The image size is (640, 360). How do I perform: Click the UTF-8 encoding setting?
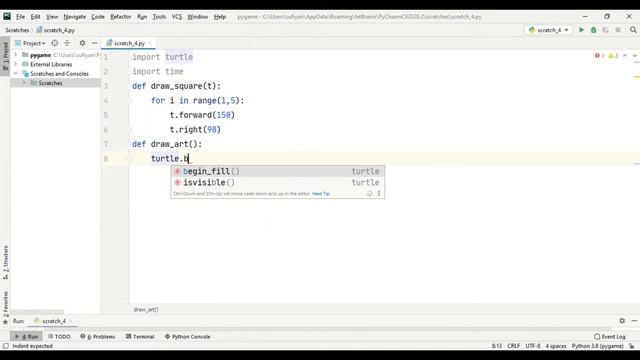(x=533, y=346)
